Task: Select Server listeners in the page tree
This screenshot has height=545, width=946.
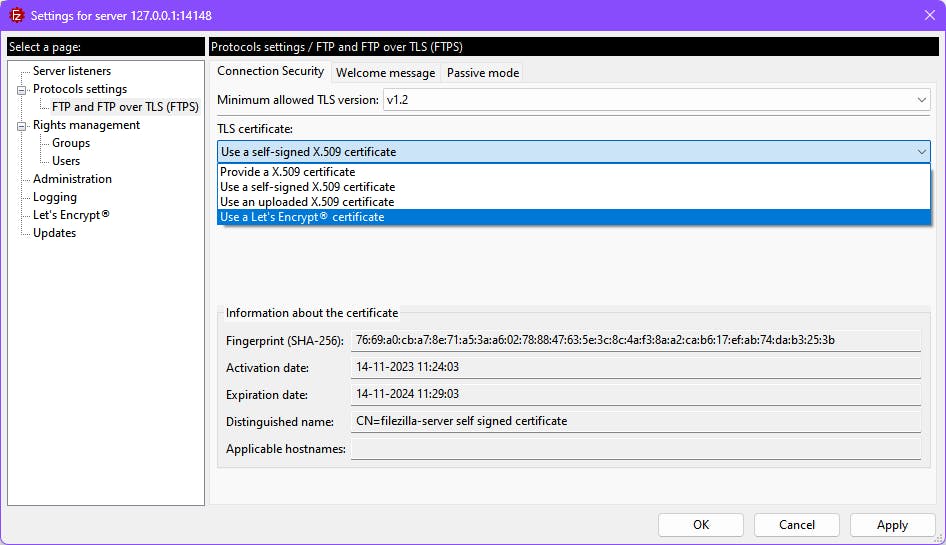Action: 72,71
